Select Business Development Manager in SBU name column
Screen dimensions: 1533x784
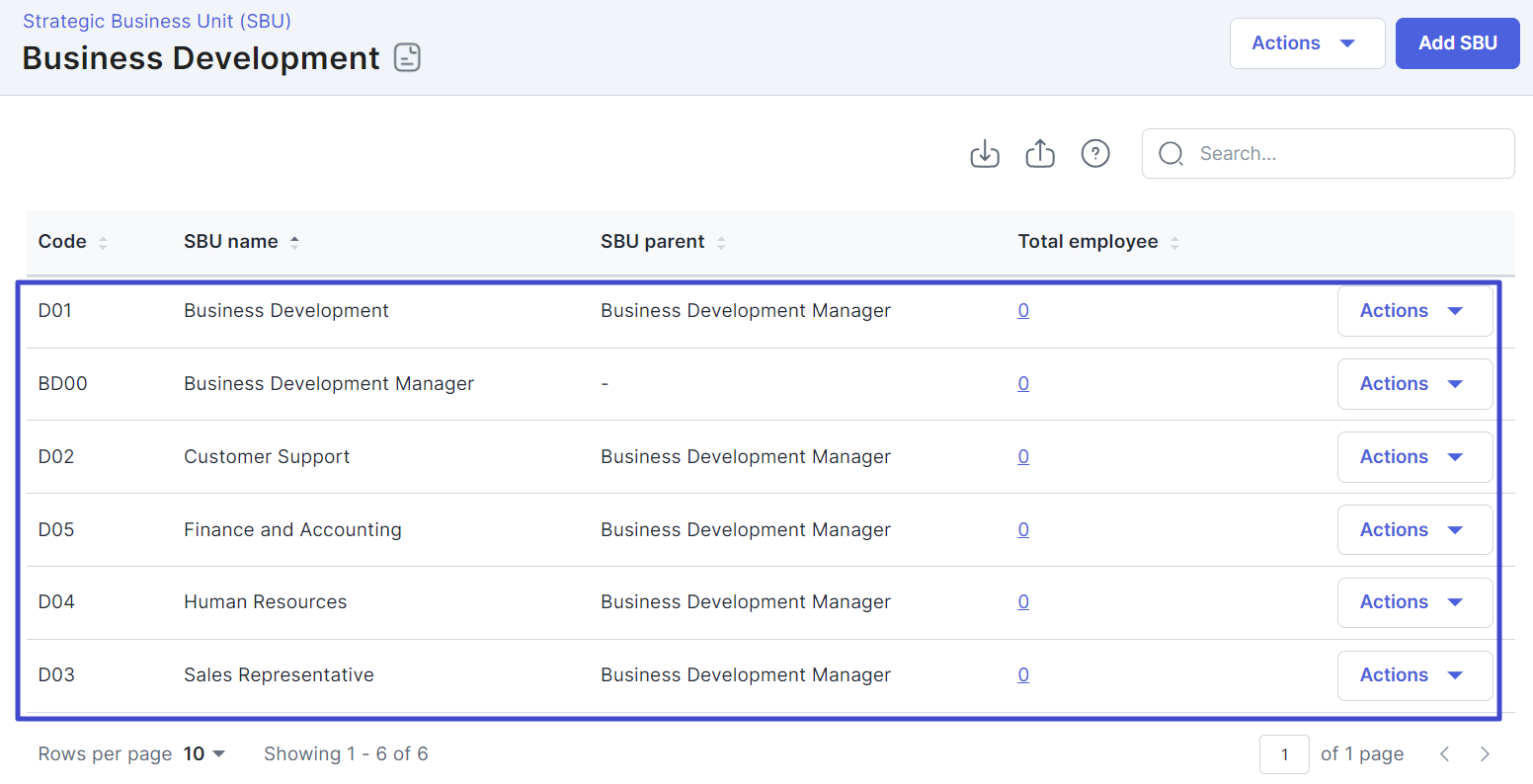(329, 384)
